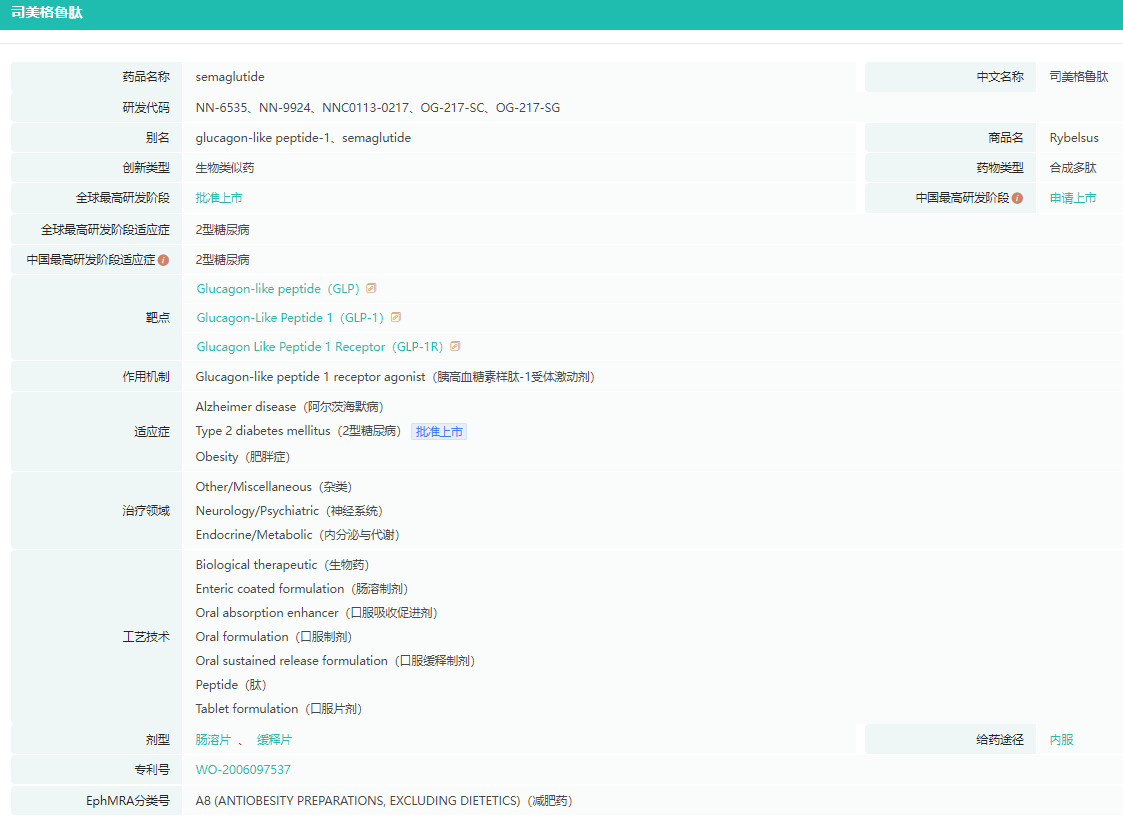This screenshot has height=820, width=1123.
Task: Select the drug name value semaglutide
Action: click(x=230, y=77)
